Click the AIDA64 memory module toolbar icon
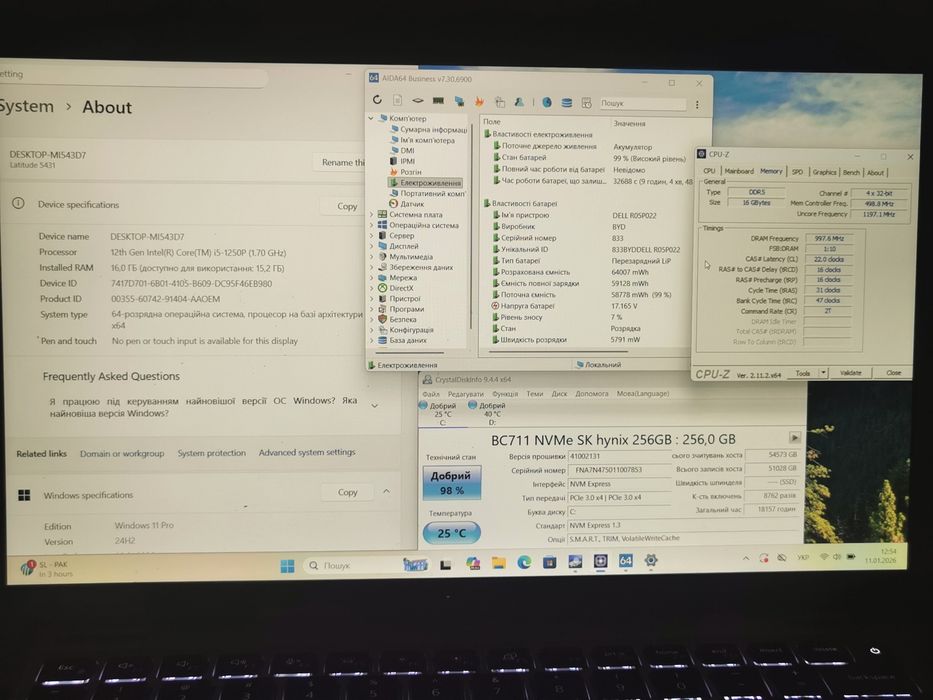Screen dimensions: 933x700 (x=438, y=101)
